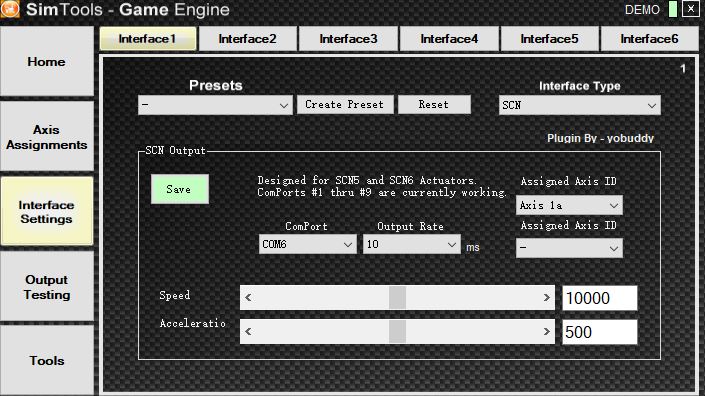Click the 'Speed' label
Screen dimensions: 705x396
(x=174, y=295)
